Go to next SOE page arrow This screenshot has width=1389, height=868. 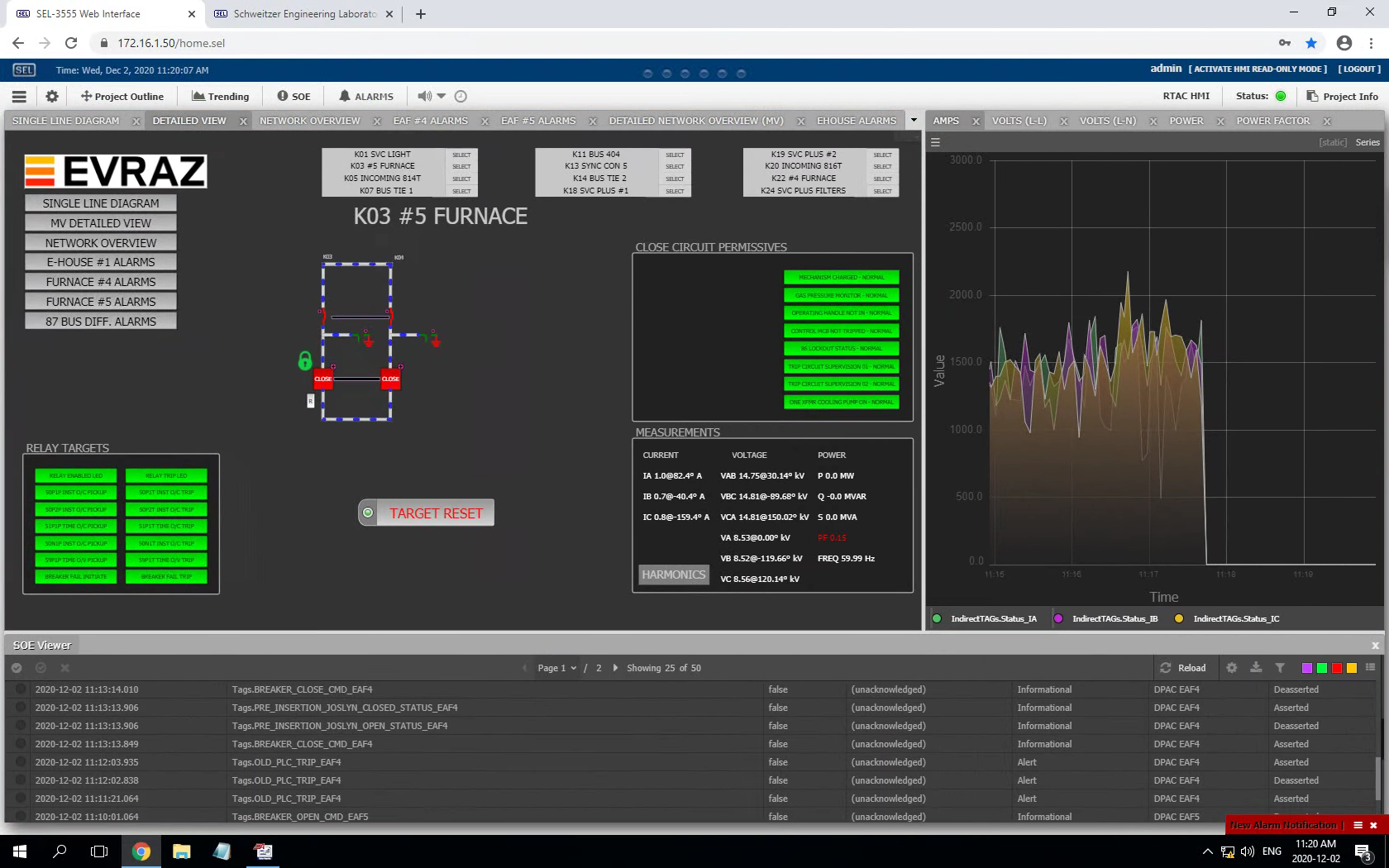click(615, 668)
